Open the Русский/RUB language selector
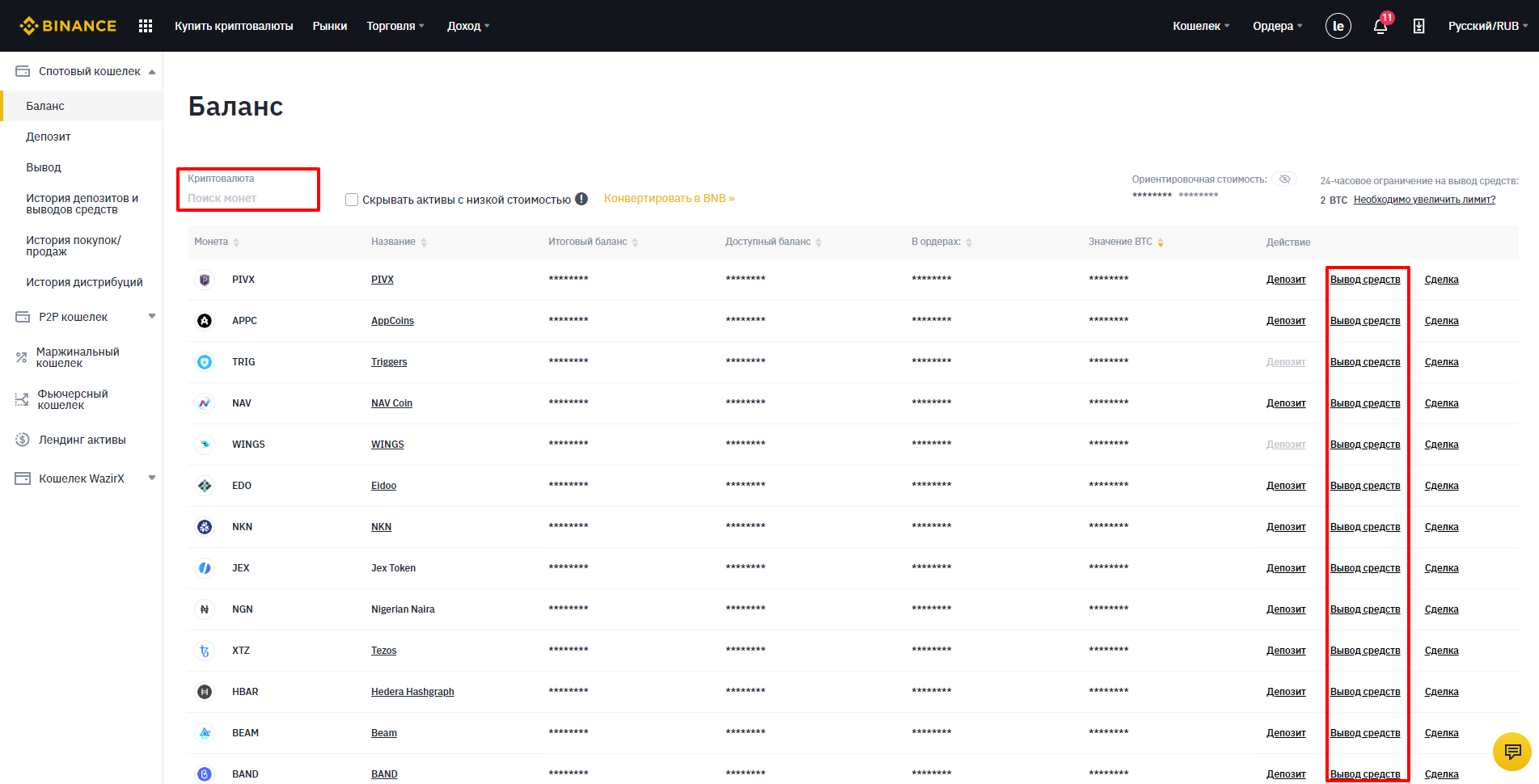1539x784 pixels. point(1488,26)
